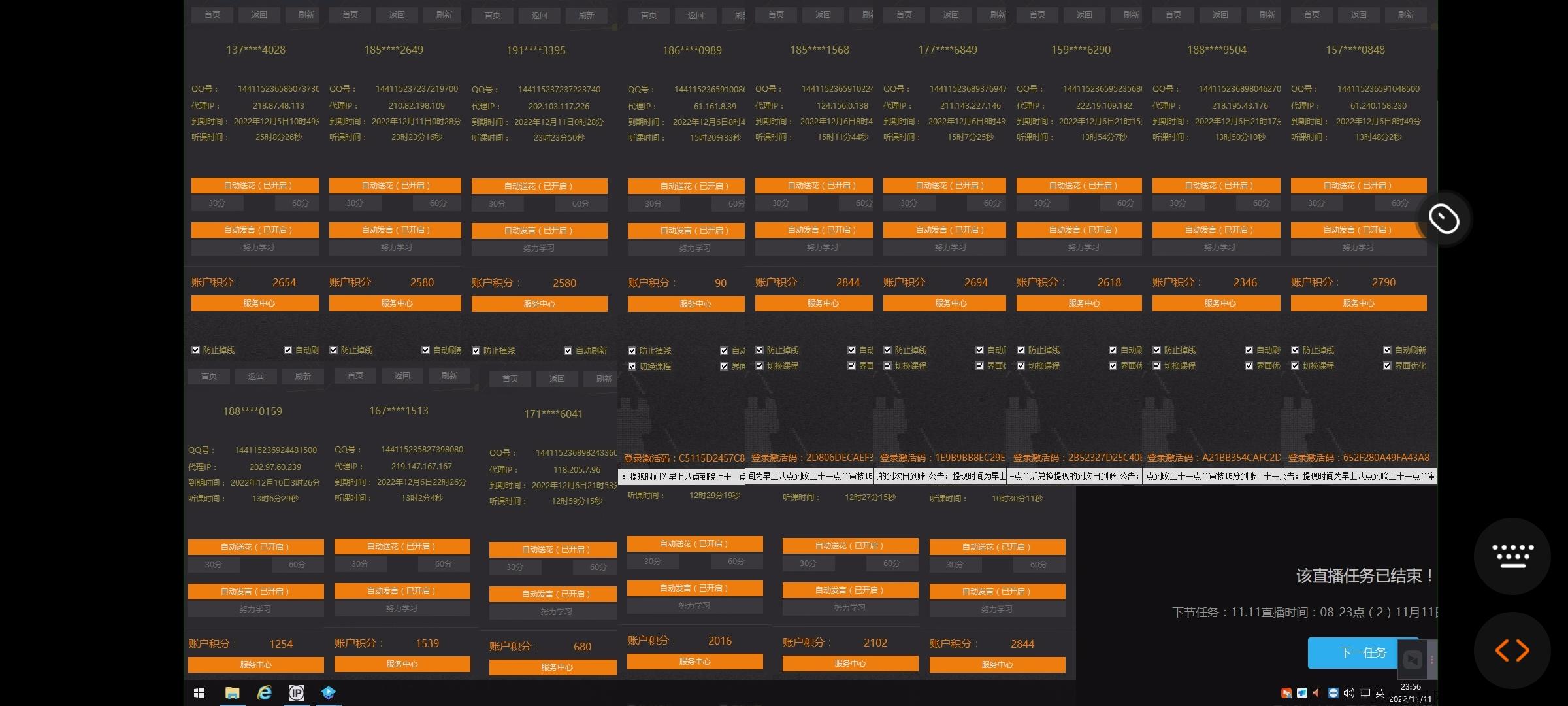Open 服务中心 for account 185****2649
The image size is (1568, 706).
pyautogui.click(x=395, y=303)
